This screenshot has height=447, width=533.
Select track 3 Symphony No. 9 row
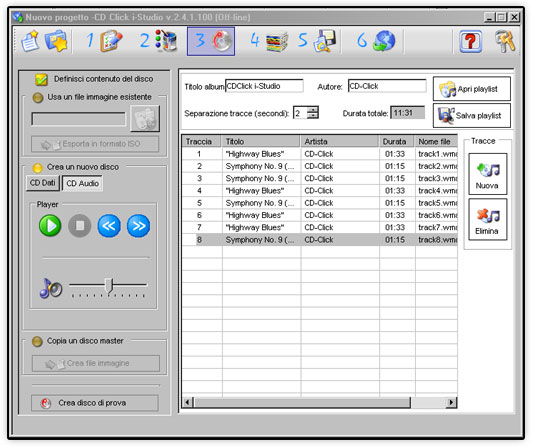(320, 179)
